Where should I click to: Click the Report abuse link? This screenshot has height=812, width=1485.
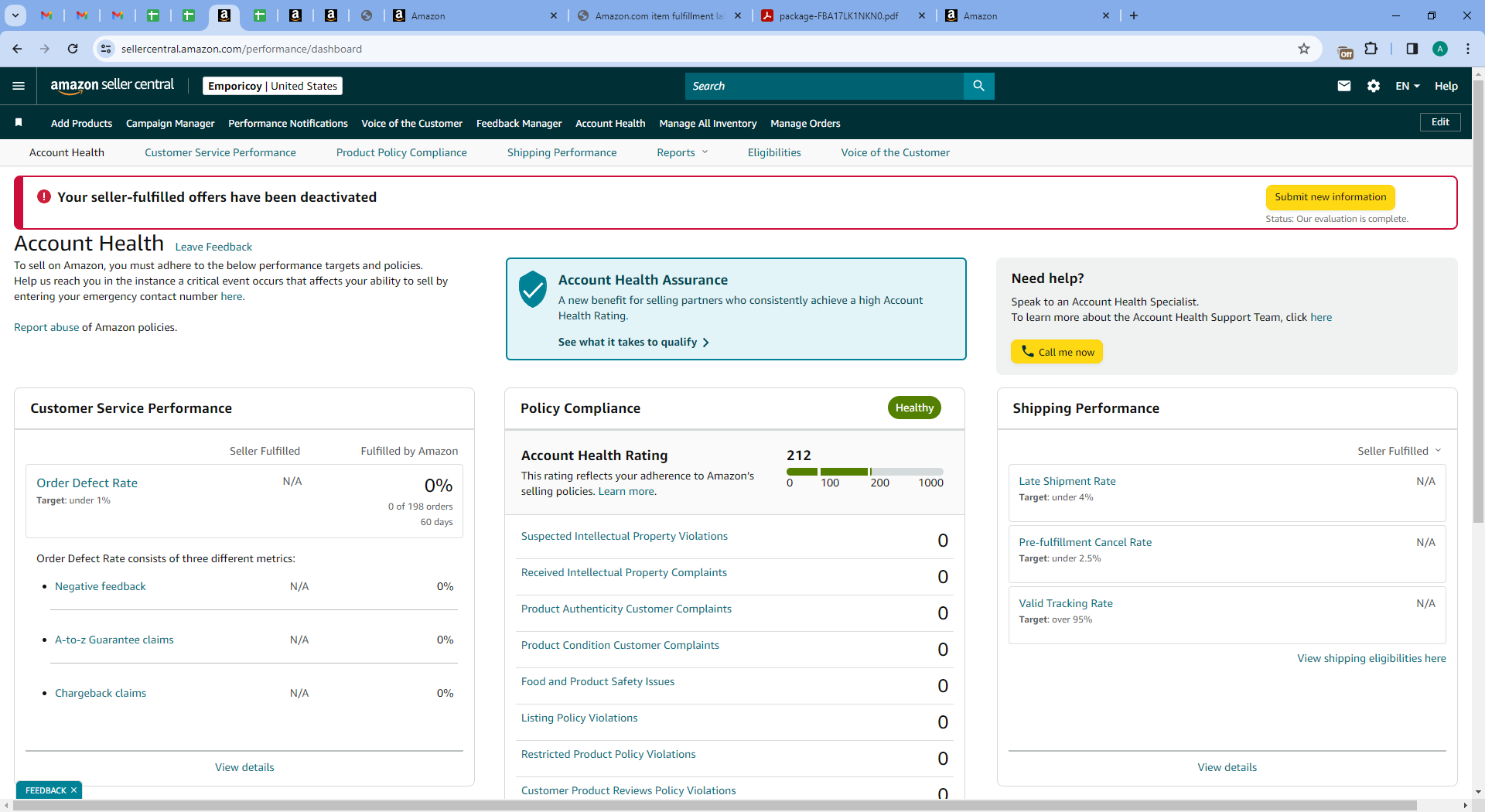(x=46, y=327)
